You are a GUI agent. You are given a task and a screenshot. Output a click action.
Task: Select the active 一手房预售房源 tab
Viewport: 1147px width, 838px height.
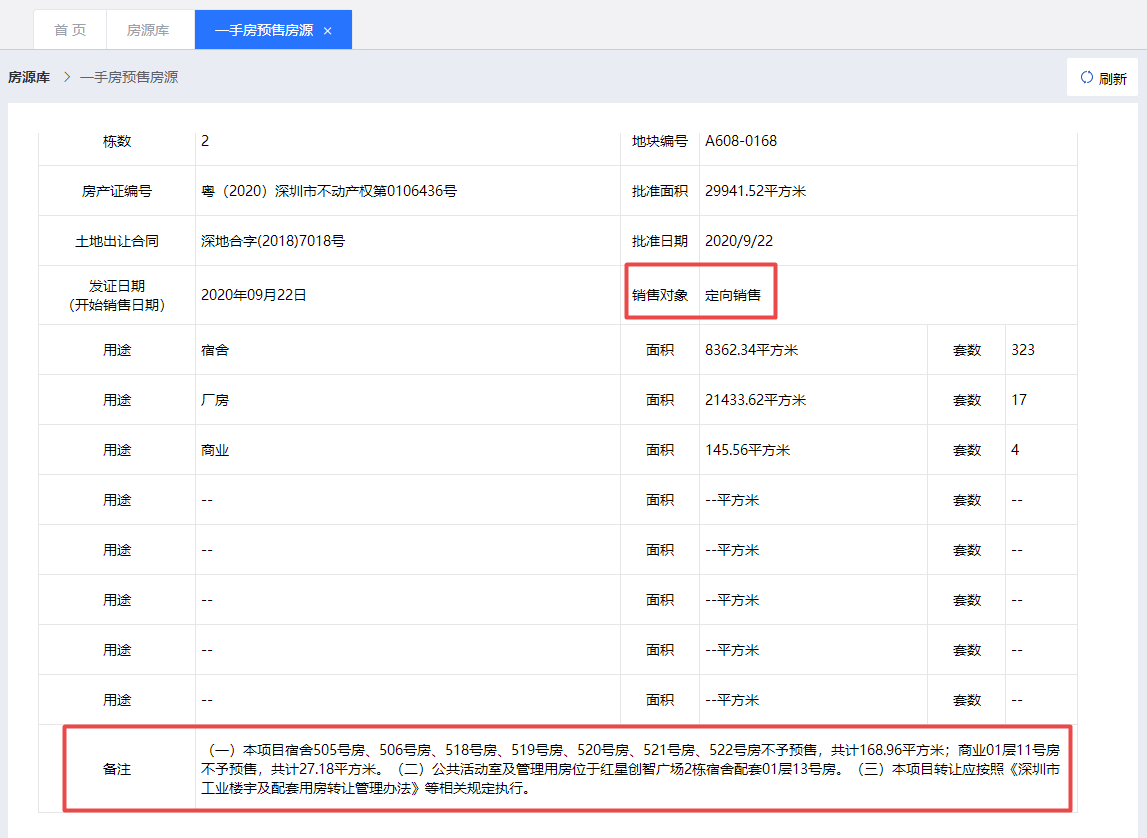point(273,30)
